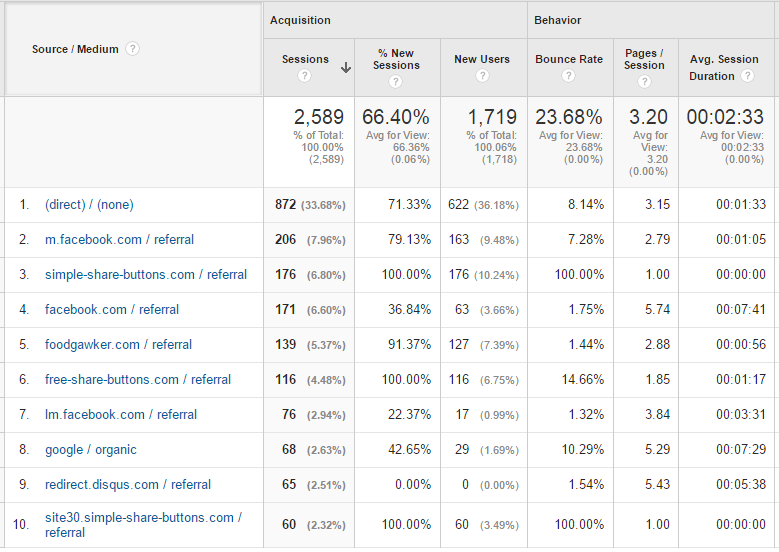Click help icon under Bounce Rate header
The image size is (779, 552).
568,76
